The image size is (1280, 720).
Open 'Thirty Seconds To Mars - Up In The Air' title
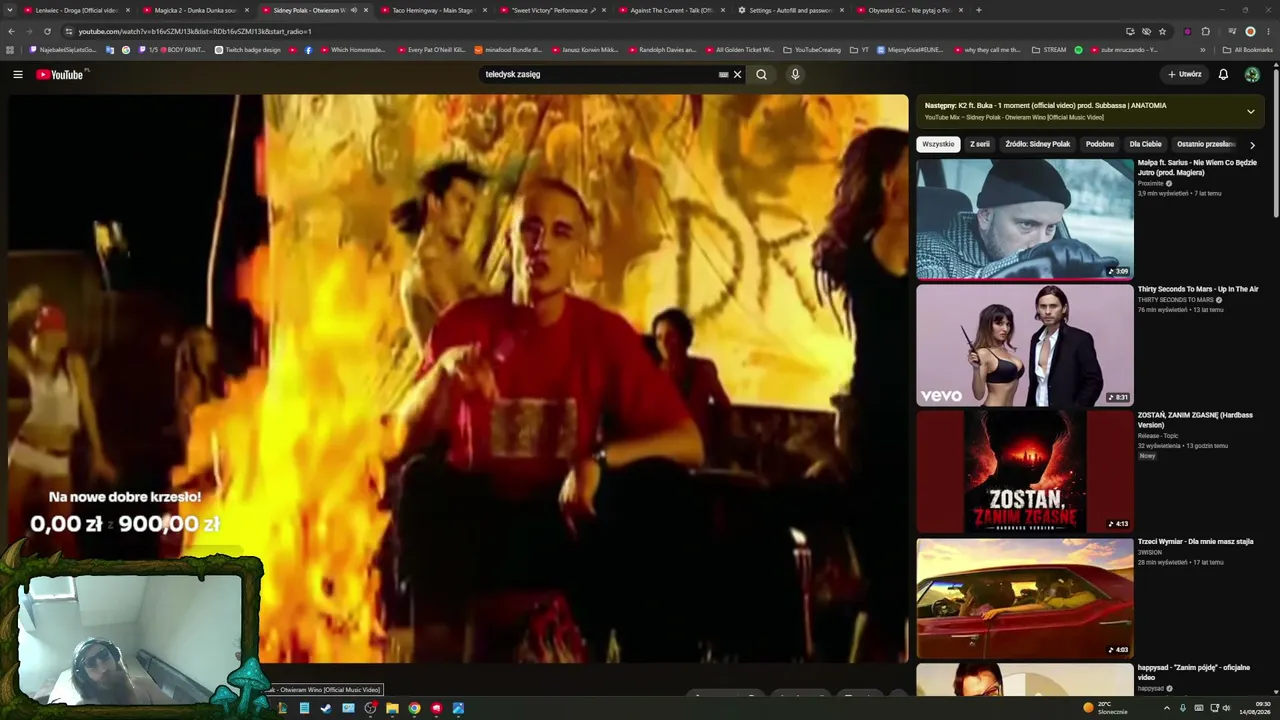coord(1198,289)
